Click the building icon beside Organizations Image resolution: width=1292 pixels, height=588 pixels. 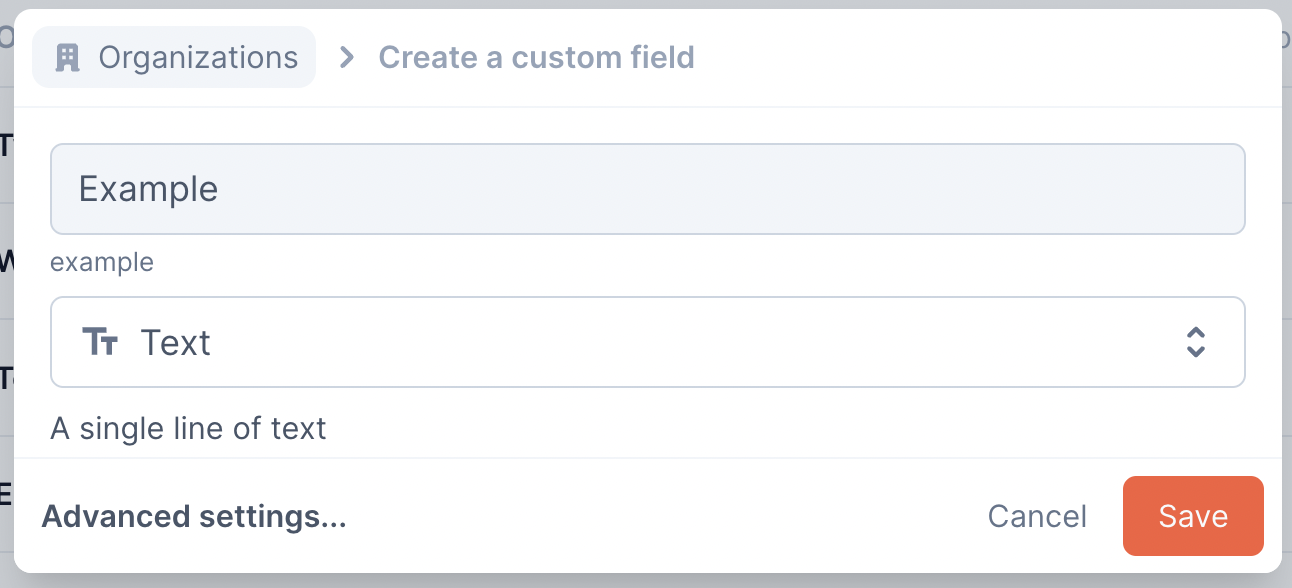pyautogui.click(x=67, y=58)
